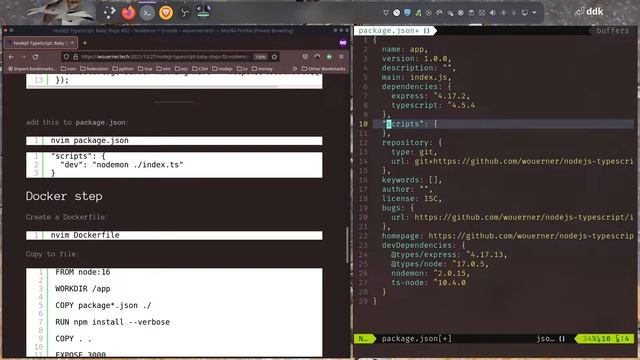Place cursor on 'devDependencies: {' line
Image resolution: width=640 pixels, height=360 pixels.
coord(424,245)
